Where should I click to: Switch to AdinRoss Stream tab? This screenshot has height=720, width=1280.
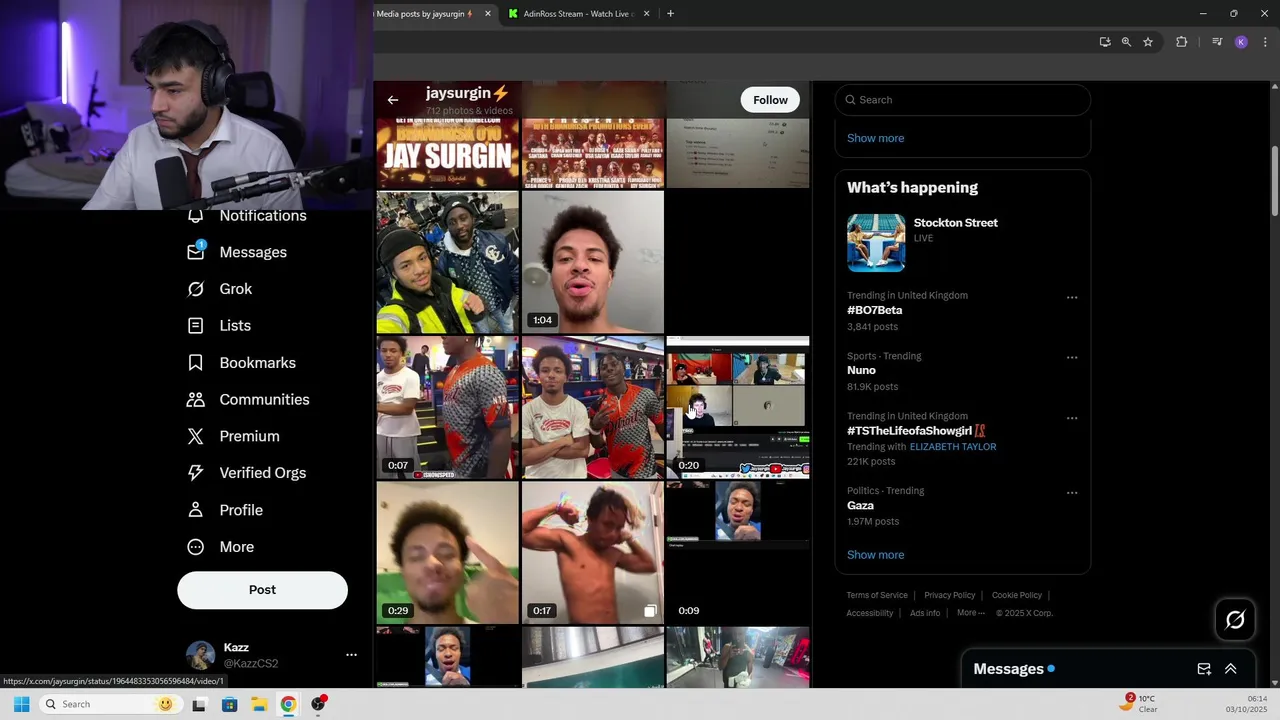(x=578, y=14)
